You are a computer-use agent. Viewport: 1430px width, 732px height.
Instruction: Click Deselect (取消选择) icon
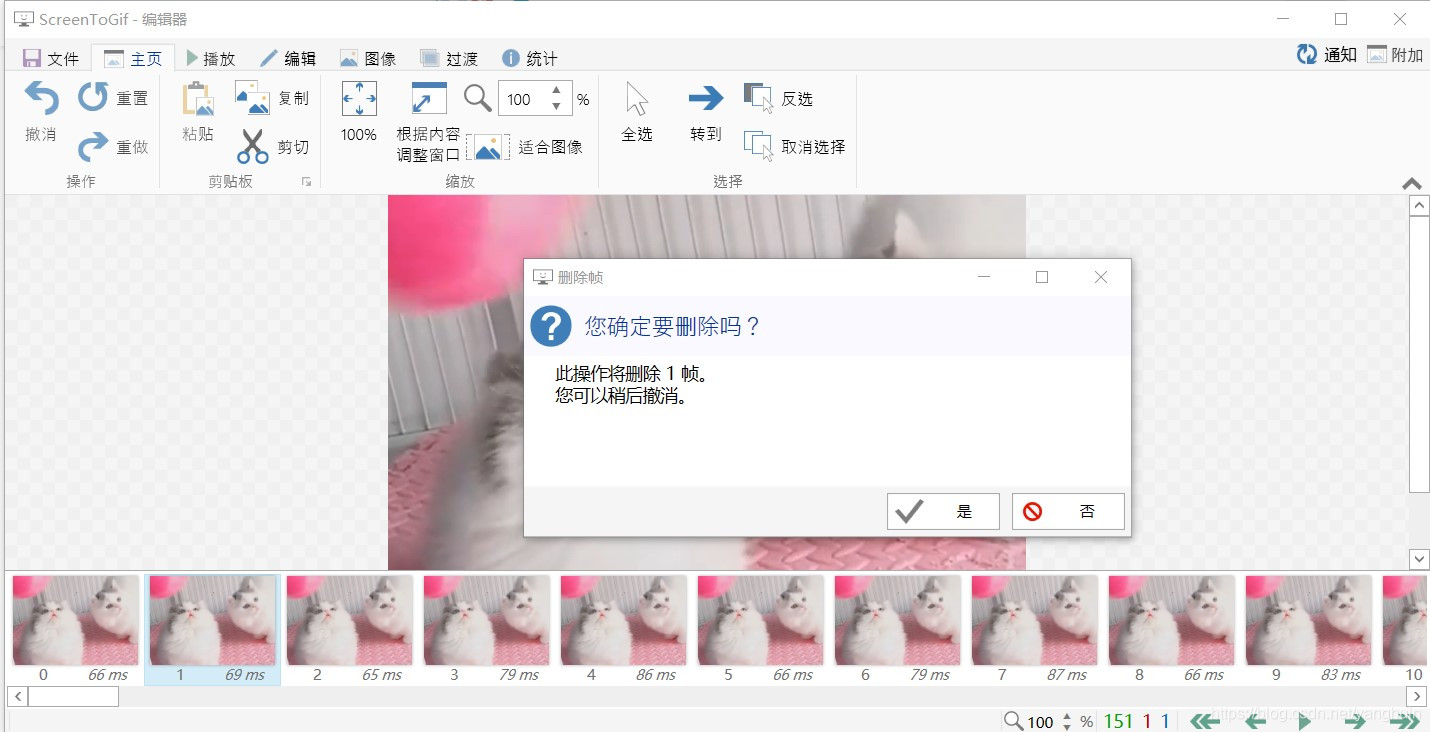759,146
